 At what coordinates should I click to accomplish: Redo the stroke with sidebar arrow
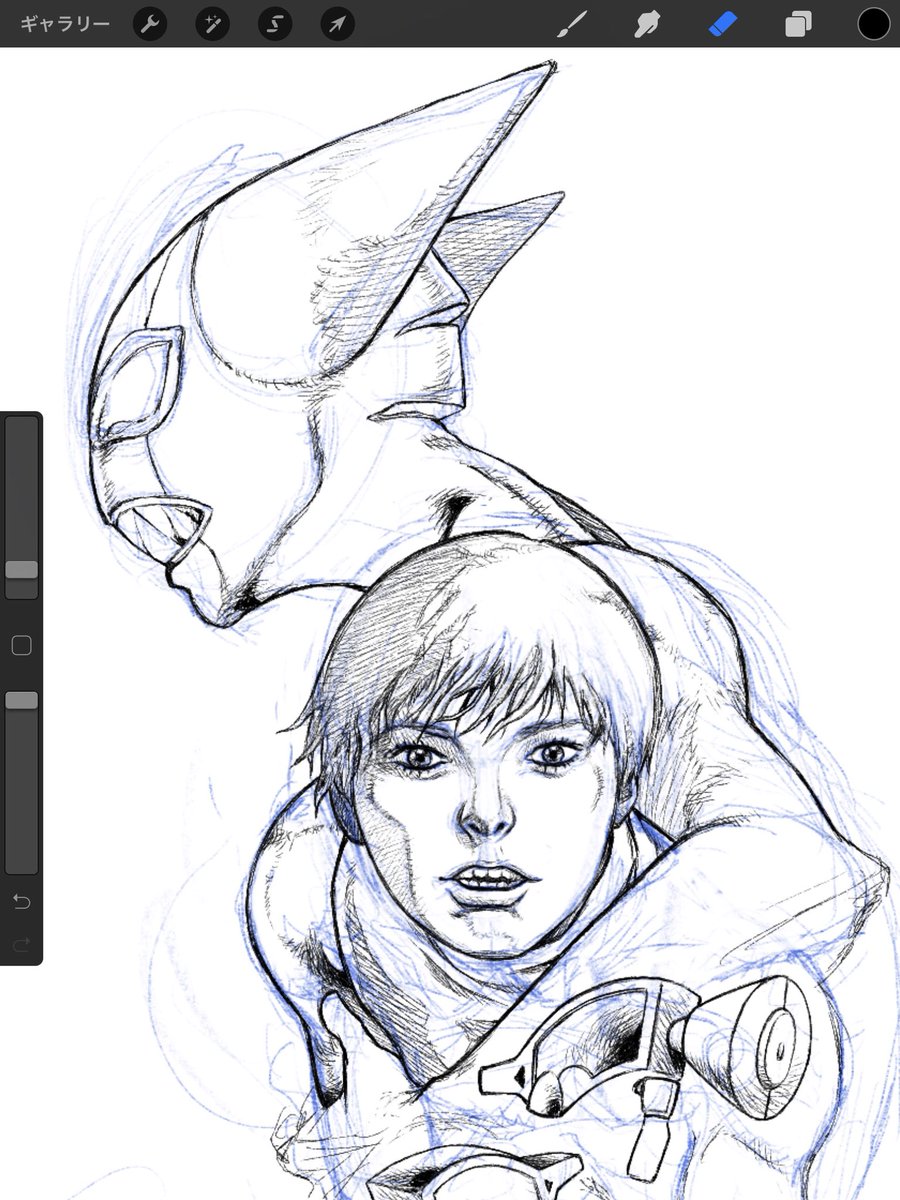pyautogui.click(x=21, y=945)
